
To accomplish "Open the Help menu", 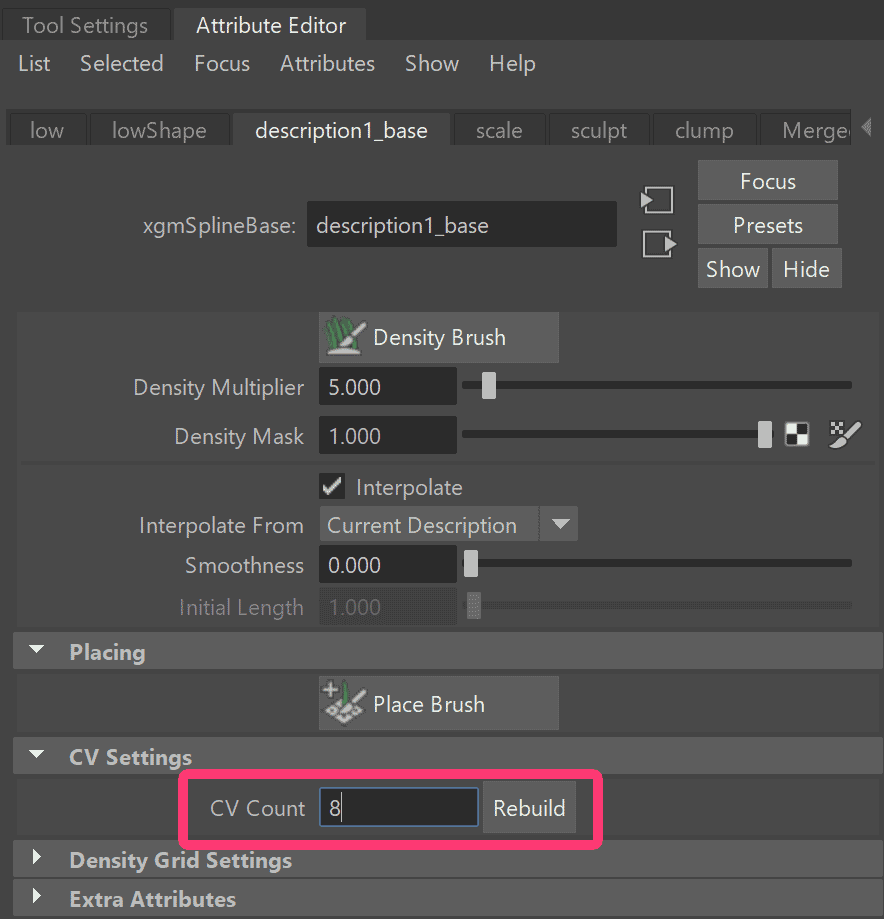I will pos(512,63).
